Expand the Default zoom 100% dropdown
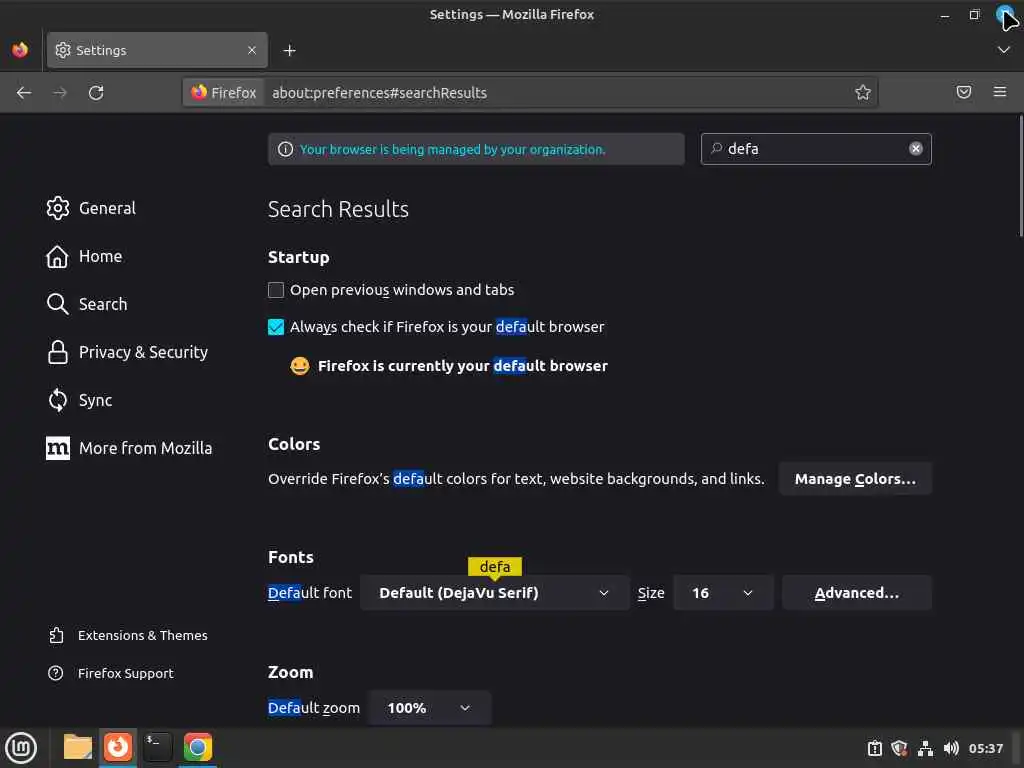This screenshot has width=1024, height=768. tap(429, 708)
